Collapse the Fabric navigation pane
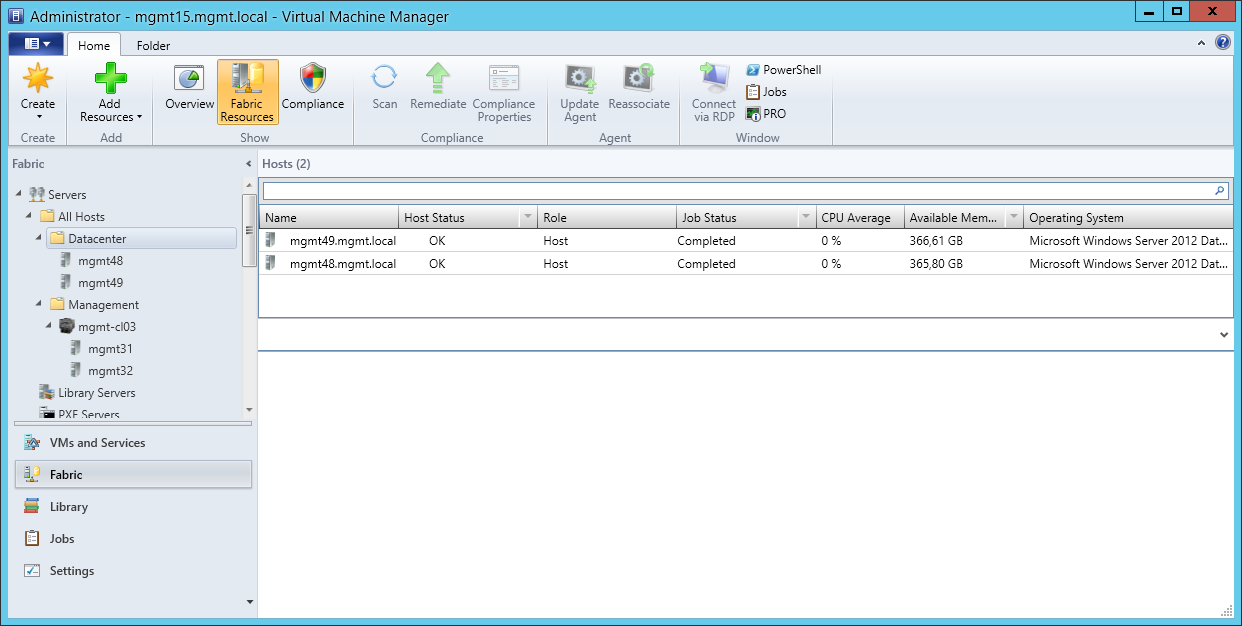The height and width of the screenshot is (626, 1242). coord(248,164)
